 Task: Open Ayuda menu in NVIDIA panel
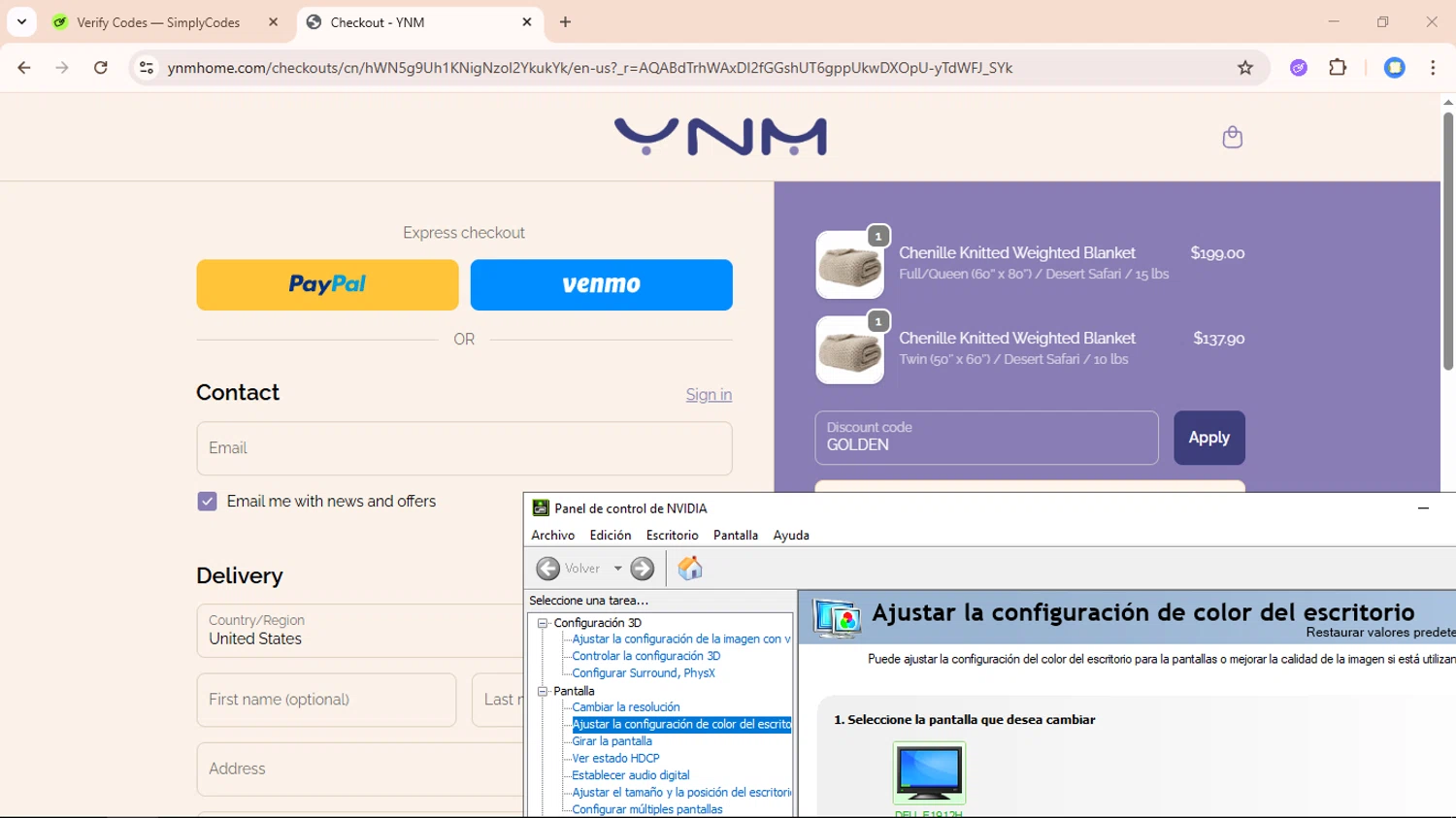tap(791, 536)
